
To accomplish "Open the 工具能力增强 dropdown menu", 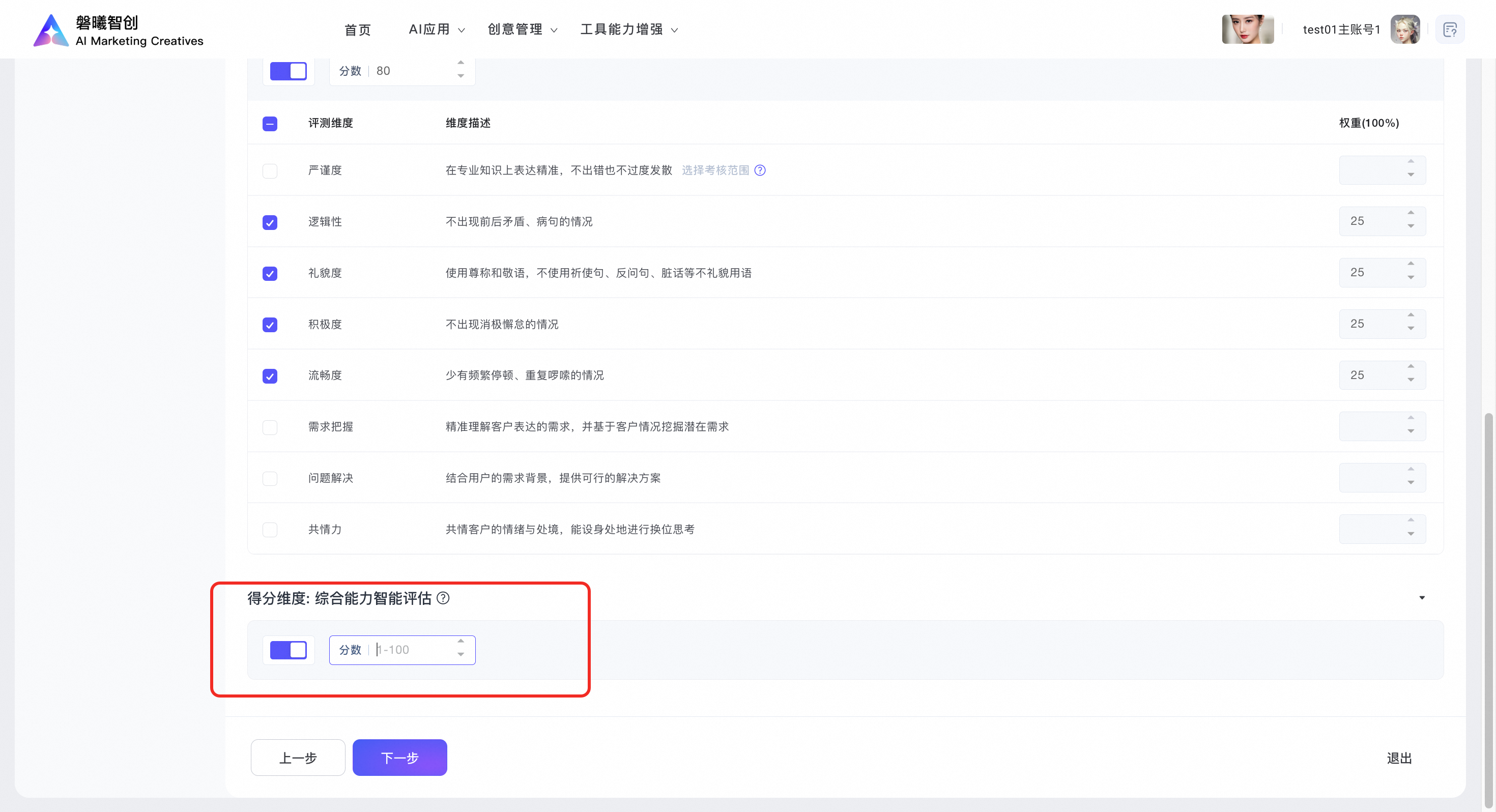I will pos(629,30).
